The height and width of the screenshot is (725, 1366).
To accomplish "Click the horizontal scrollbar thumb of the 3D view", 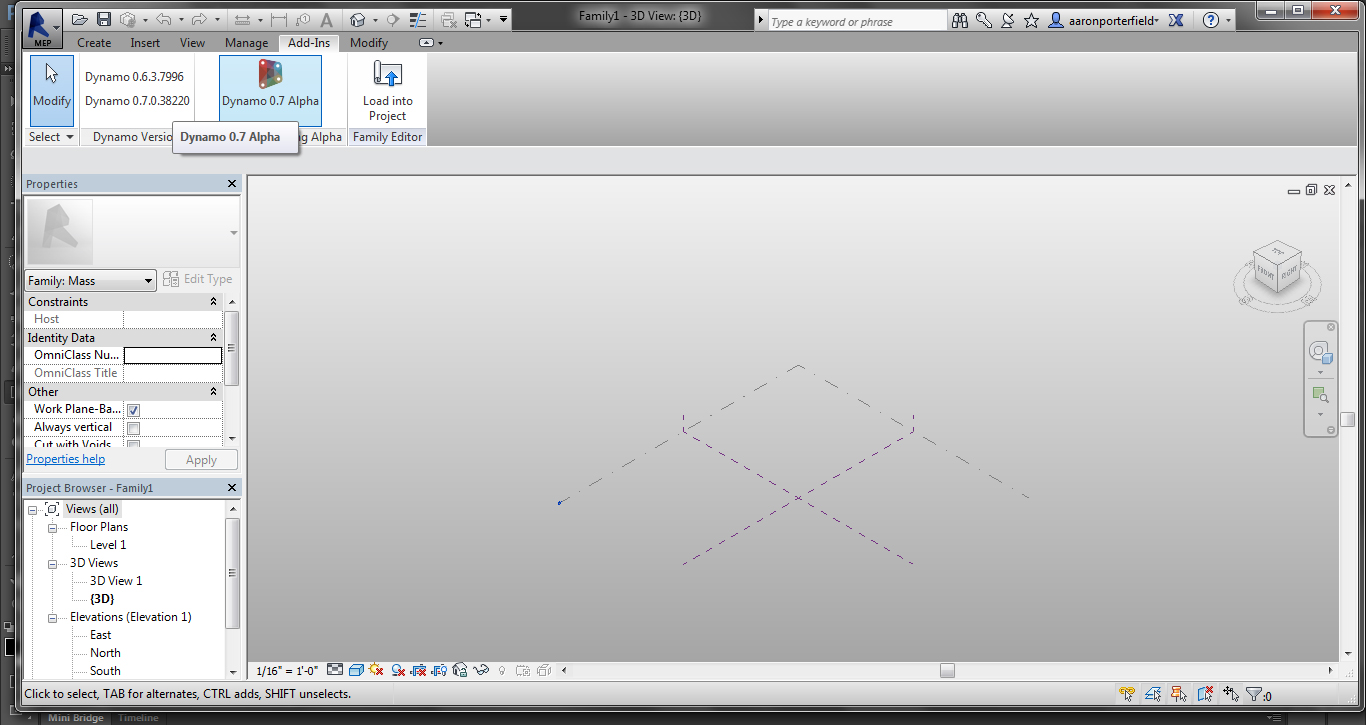I will (x=947, y=671).
